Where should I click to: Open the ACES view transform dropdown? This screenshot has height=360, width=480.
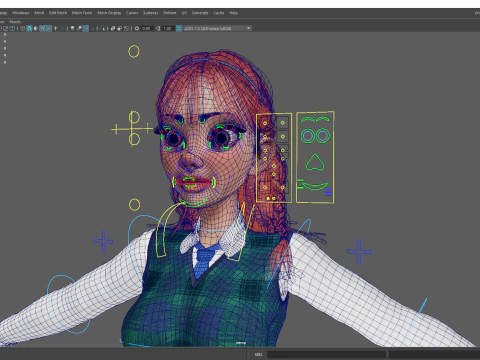[x=217, y=28]
